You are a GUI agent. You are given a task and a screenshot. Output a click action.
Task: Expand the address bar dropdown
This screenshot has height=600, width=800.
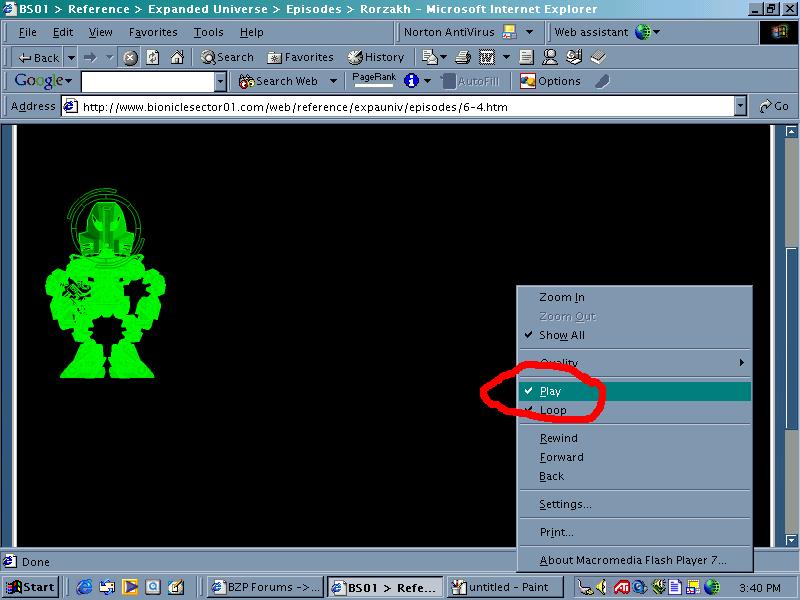(x=740, y=106)
